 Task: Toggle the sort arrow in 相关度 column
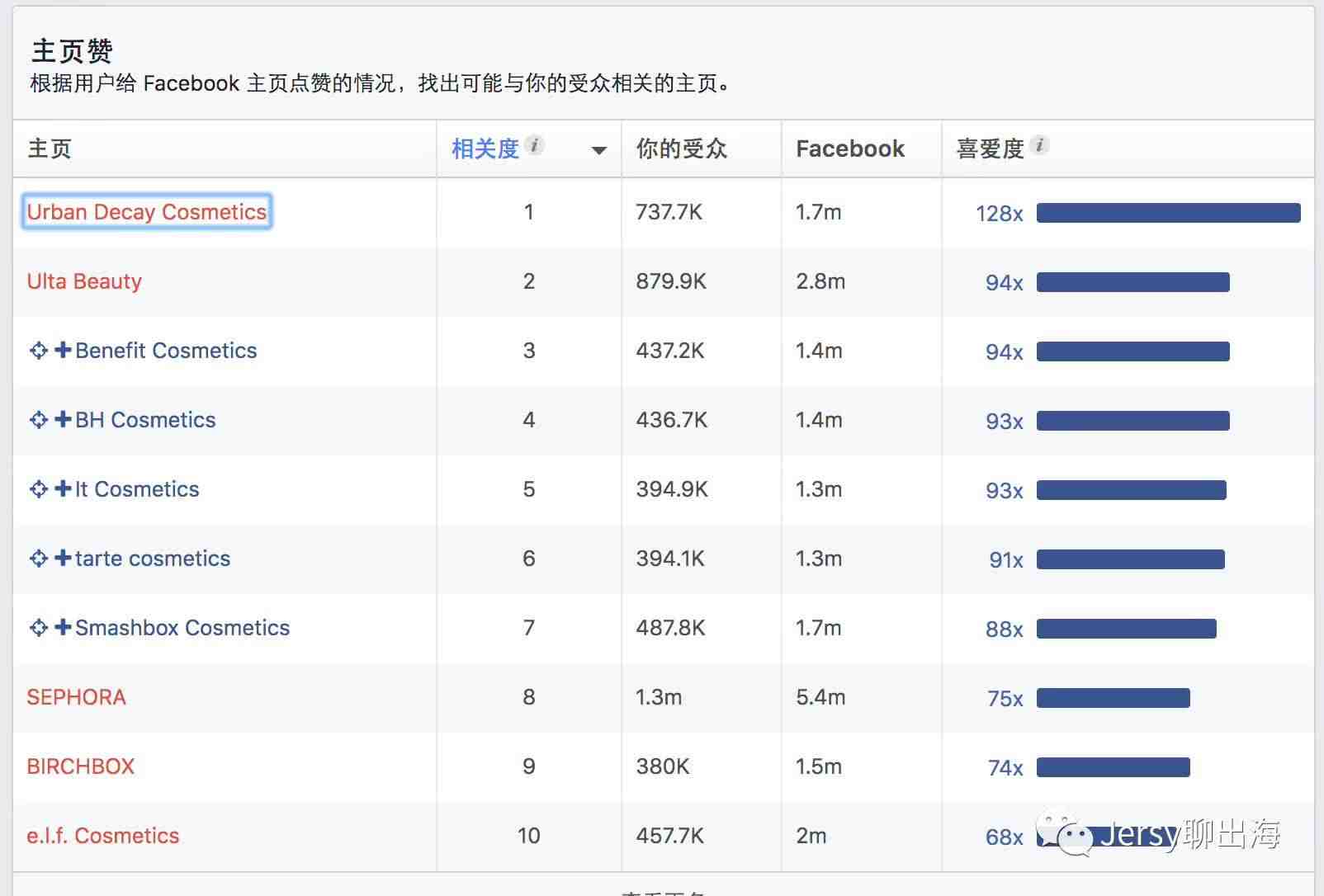(x=599, y=150)
